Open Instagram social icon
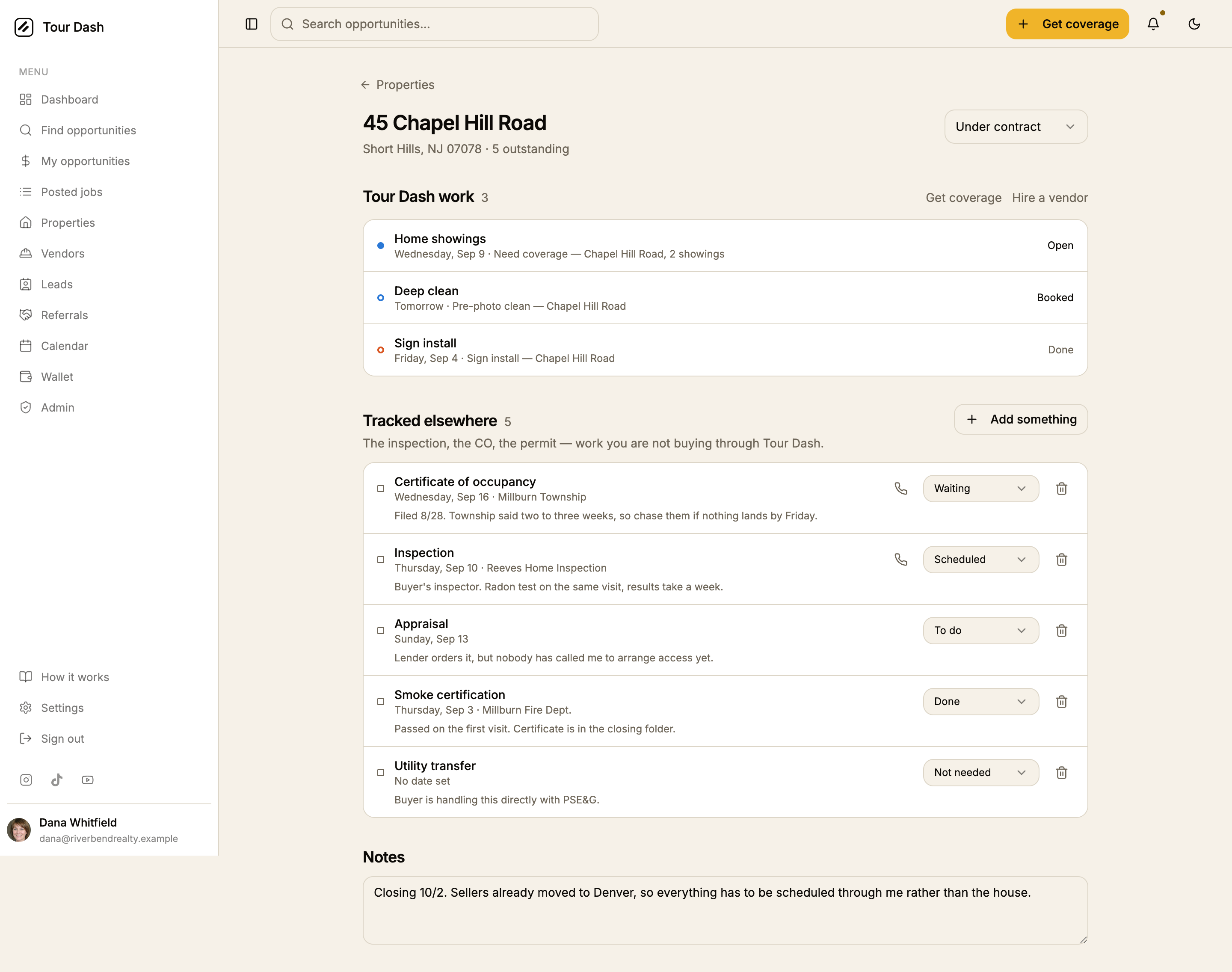This screenshot has height=972, width=1232. [26, 779]
